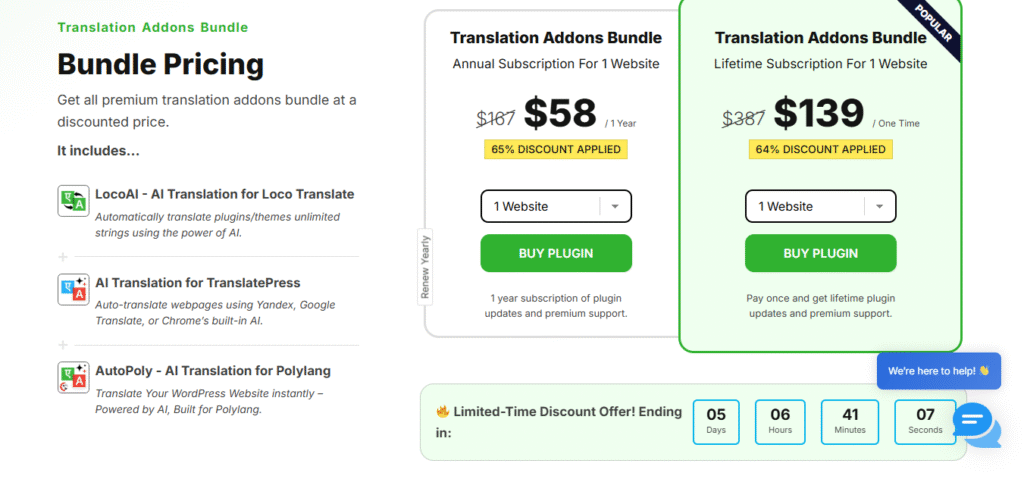The width and height of the screenshot is (1024, 479).
Task: Click the AutoPoly Polylang plugin icon
Action: (73, 378)
